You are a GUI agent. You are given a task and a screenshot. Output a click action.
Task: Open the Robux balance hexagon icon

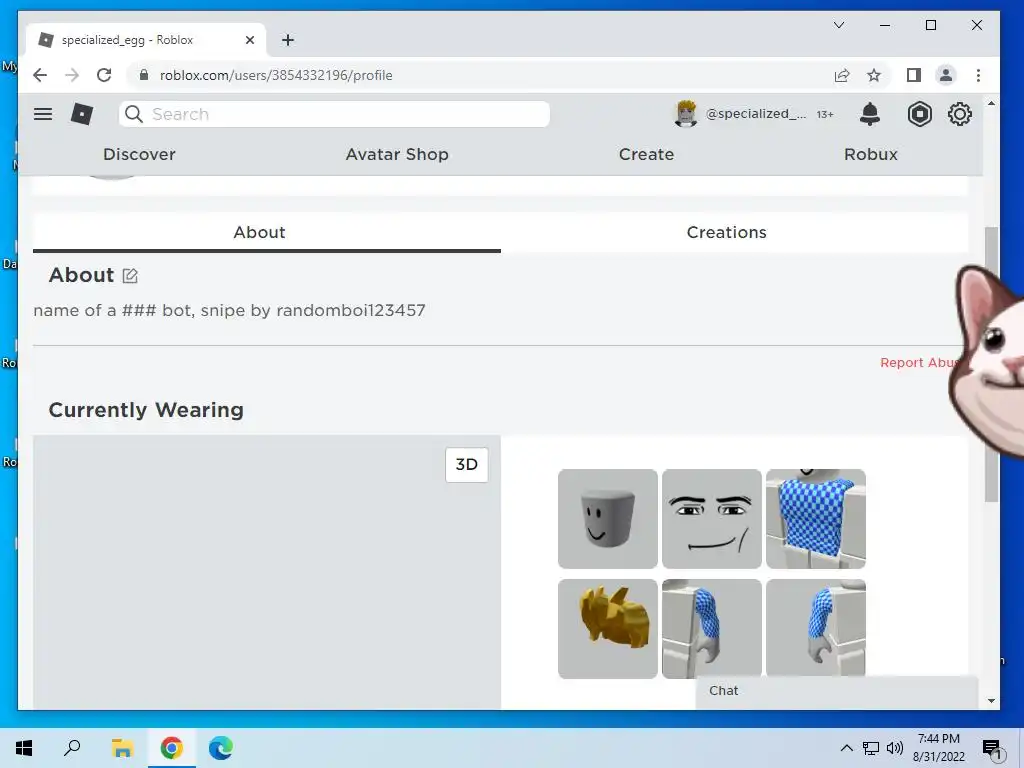920,114
